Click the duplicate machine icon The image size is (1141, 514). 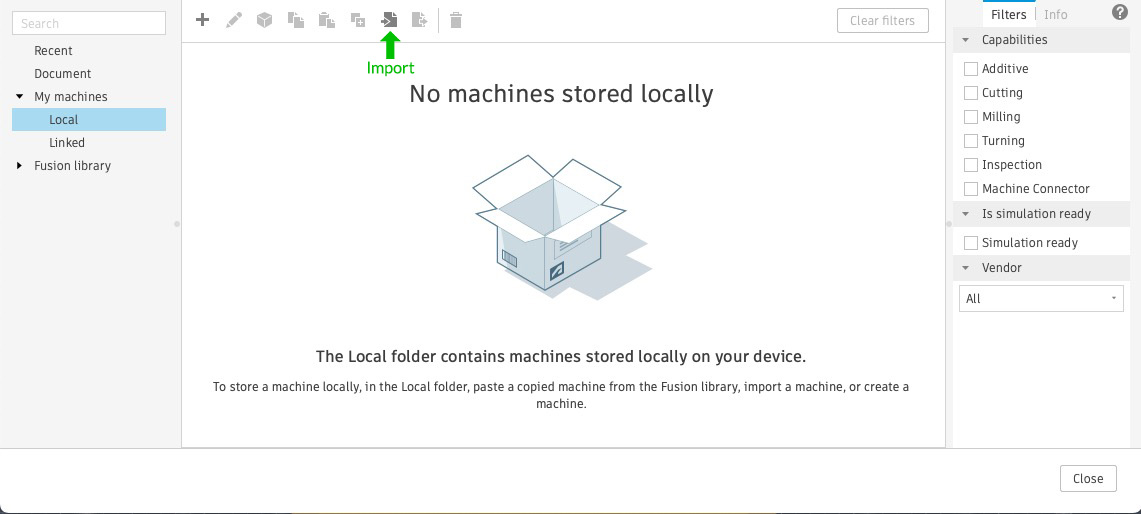pos(358,20)
